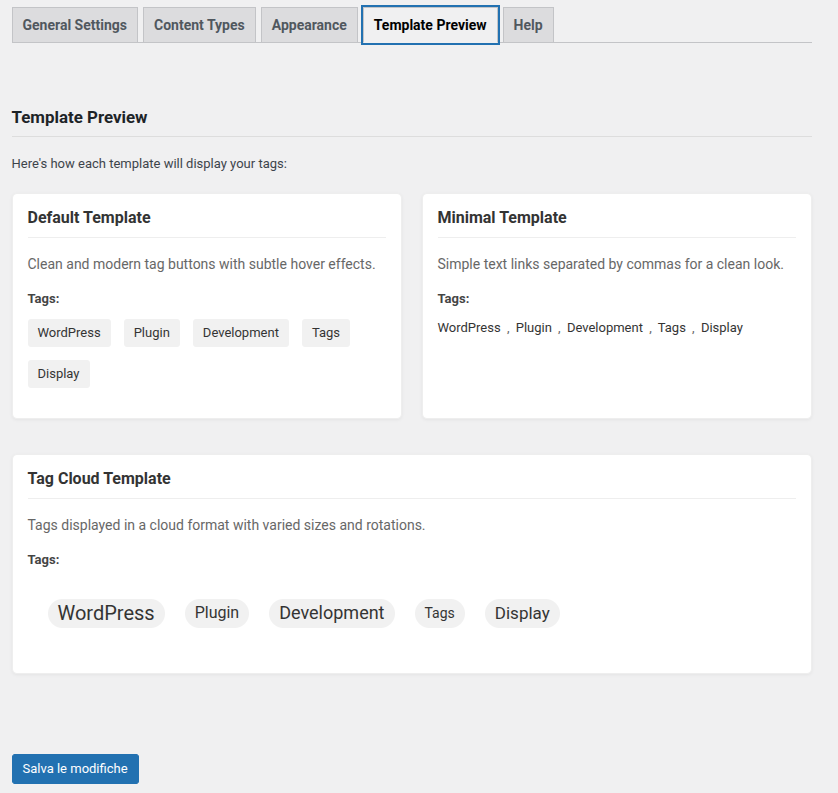Select the Template Preview tab
The image size is (838, 793).
click(430, 25)
